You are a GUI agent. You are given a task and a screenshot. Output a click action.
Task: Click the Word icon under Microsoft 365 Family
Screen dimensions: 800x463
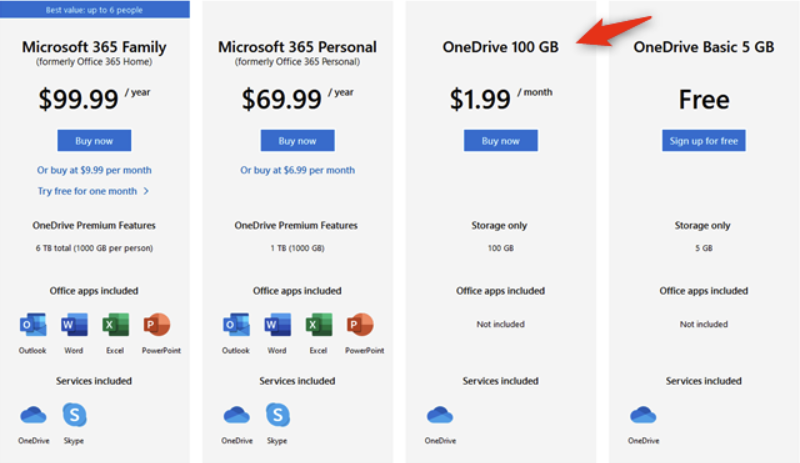(x=74, y=325)
